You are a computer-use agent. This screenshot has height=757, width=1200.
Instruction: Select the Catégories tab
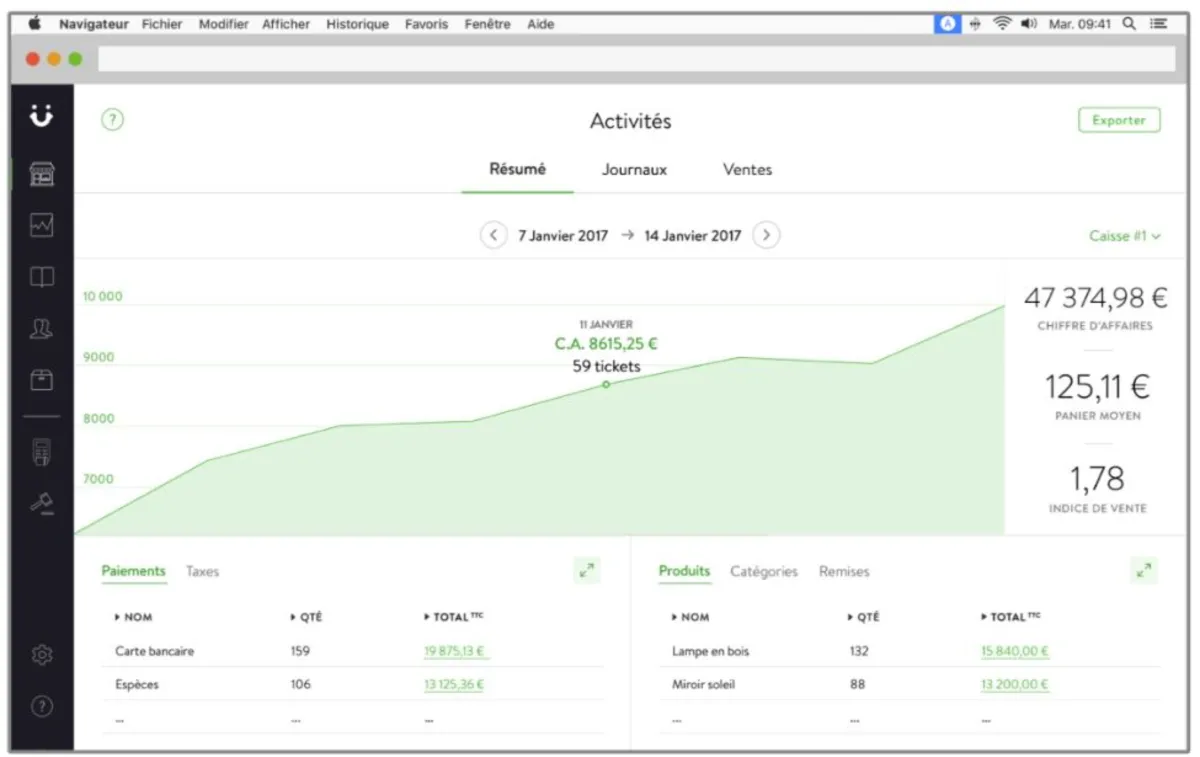click(764, 572)
